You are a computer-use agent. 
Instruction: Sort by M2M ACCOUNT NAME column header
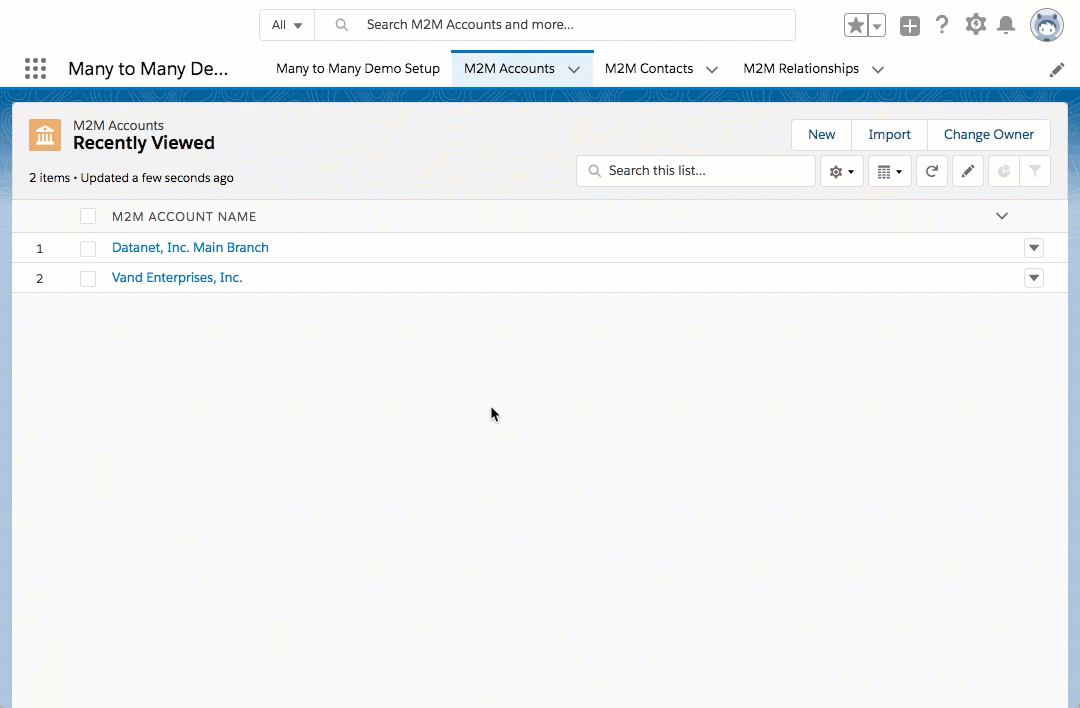click(184, 216)
